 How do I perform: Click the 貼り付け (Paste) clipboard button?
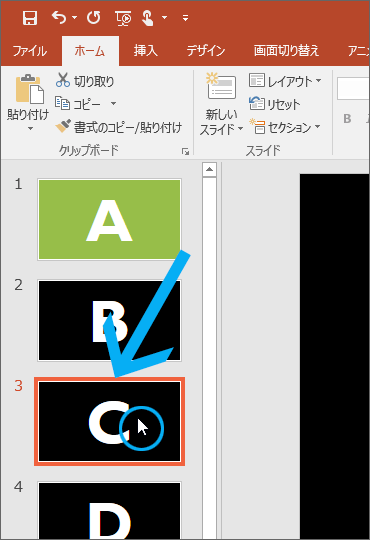click(x=28, y=103)
